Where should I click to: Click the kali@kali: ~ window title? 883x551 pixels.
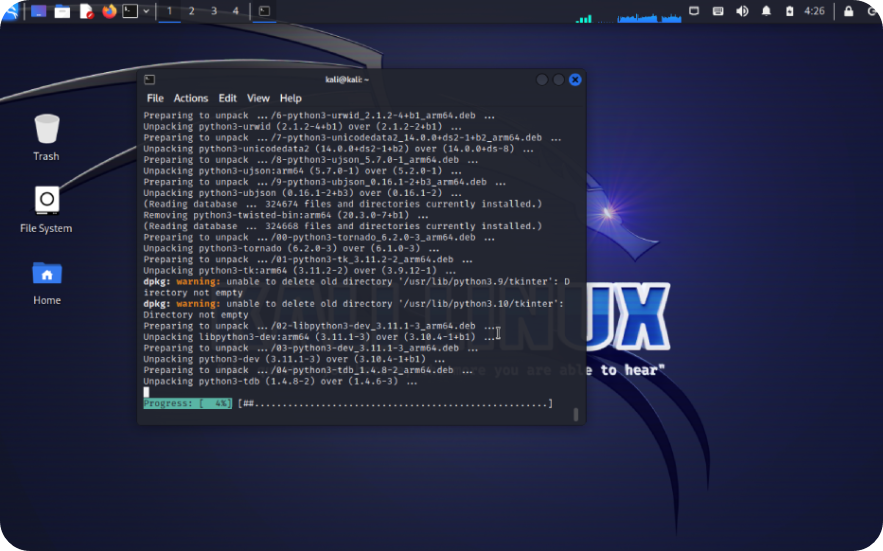(x=347, y=79)
